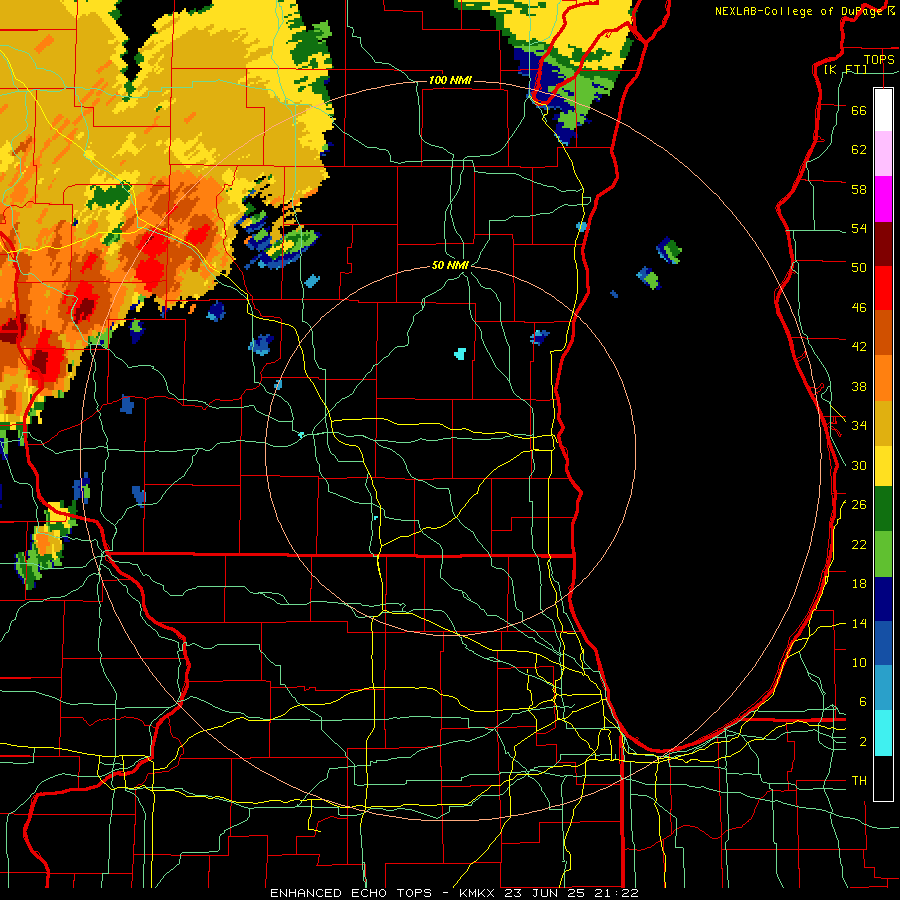The height and width of the screenshot is (900, 900).
Task: Click the 66 legend value
Action: click(x=859, y=111)
